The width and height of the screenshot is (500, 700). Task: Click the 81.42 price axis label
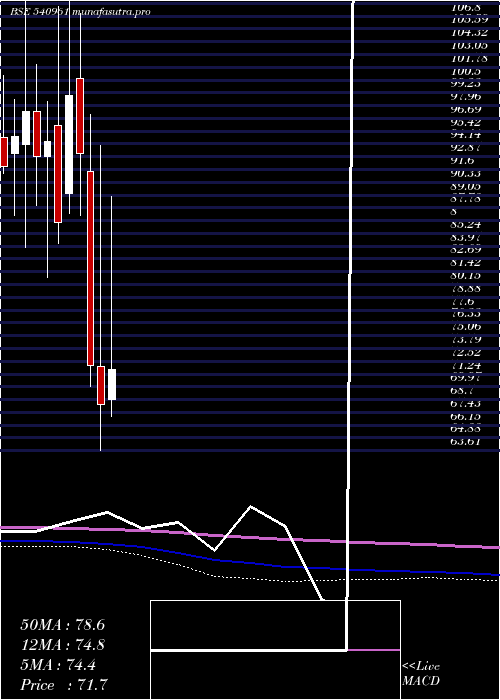click(467, 263)
